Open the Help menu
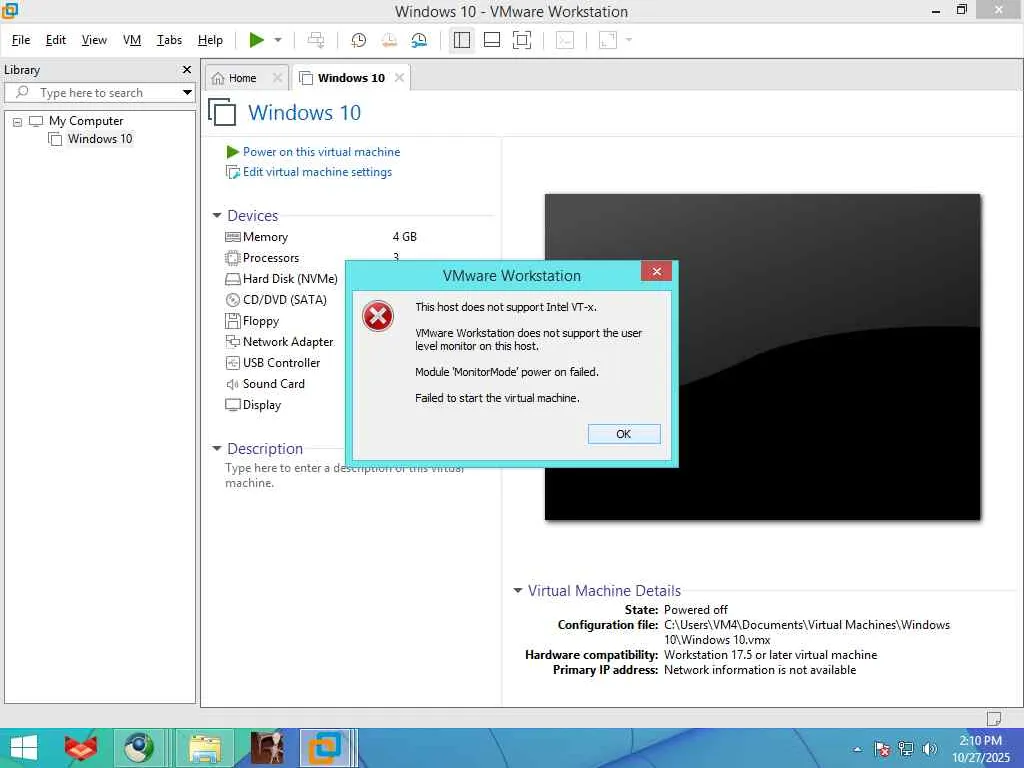 [x=210, y=40]
